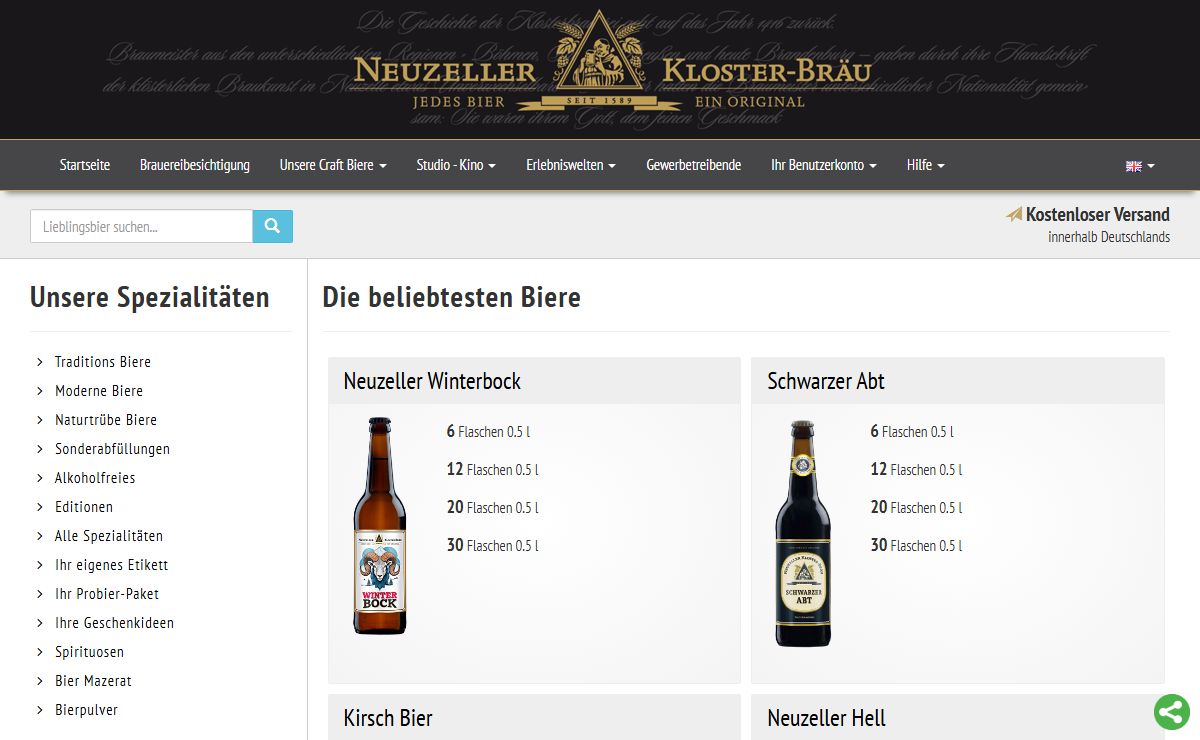
Task: Choose 30 Flaschen of Schwarzer Abt
Action: tap(916, 545)
